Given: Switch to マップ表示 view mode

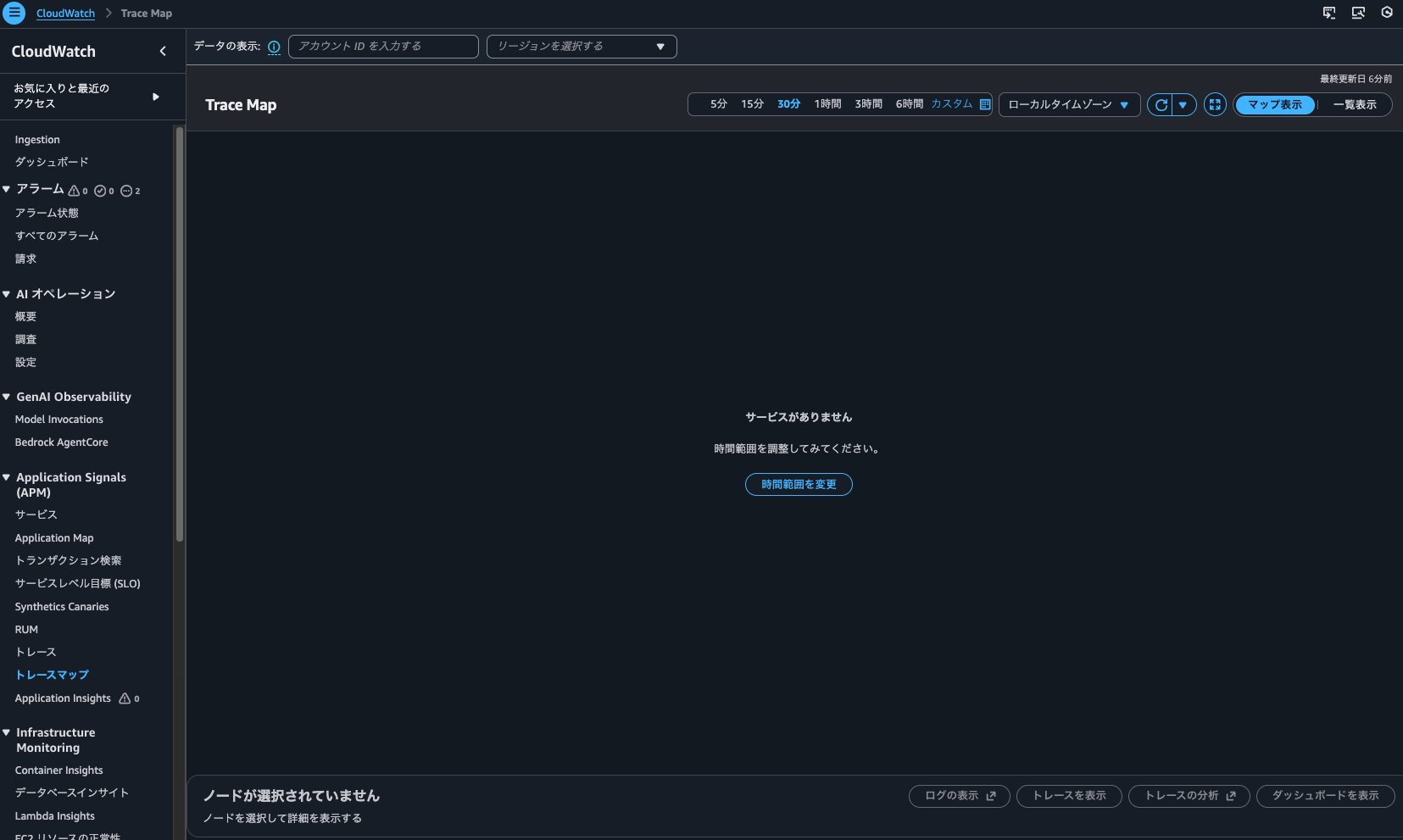Looking at the screenshot, I should [x=1274, y=104].
